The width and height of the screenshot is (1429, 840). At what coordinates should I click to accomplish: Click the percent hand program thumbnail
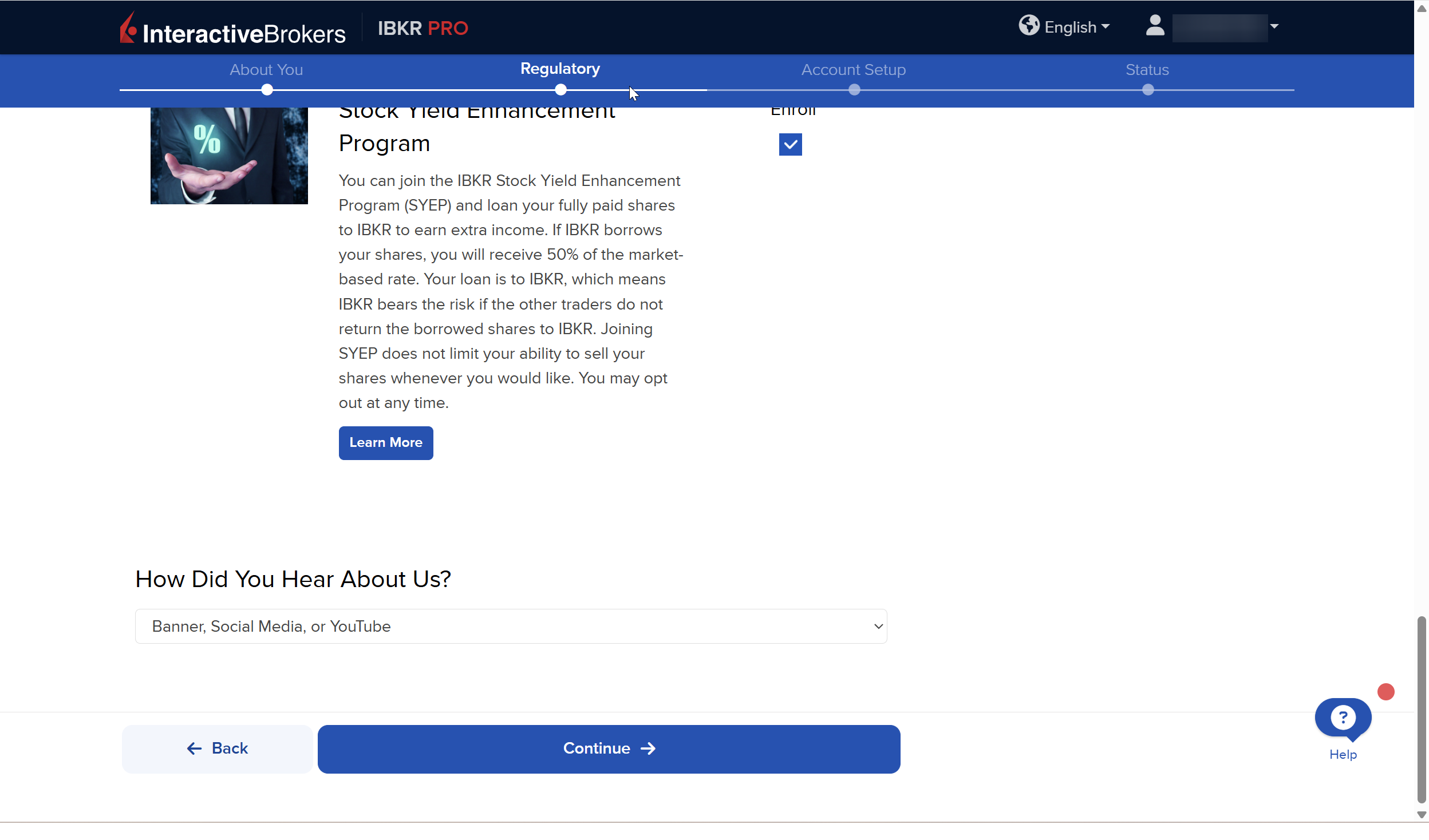tap(229, 156)
